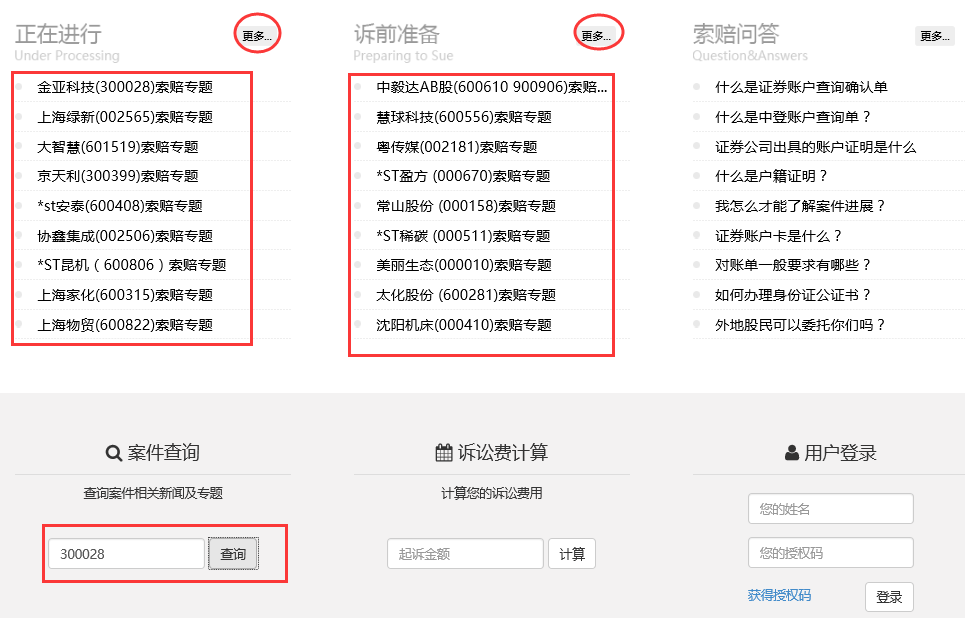Follow the 获得授权码 link
The height and width of the screenshot is (618, 965).
[x=779, y=595]
